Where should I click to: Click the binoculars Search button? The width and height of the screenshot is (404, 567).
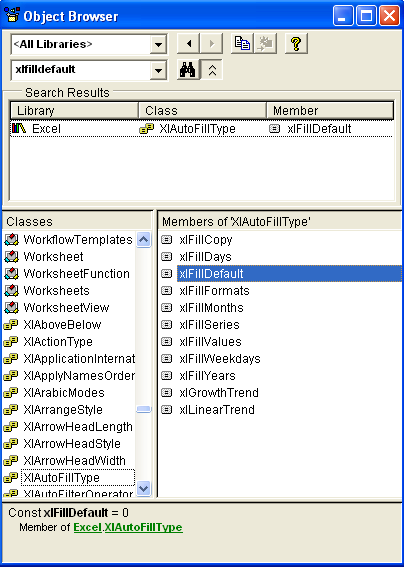[188, 69]
